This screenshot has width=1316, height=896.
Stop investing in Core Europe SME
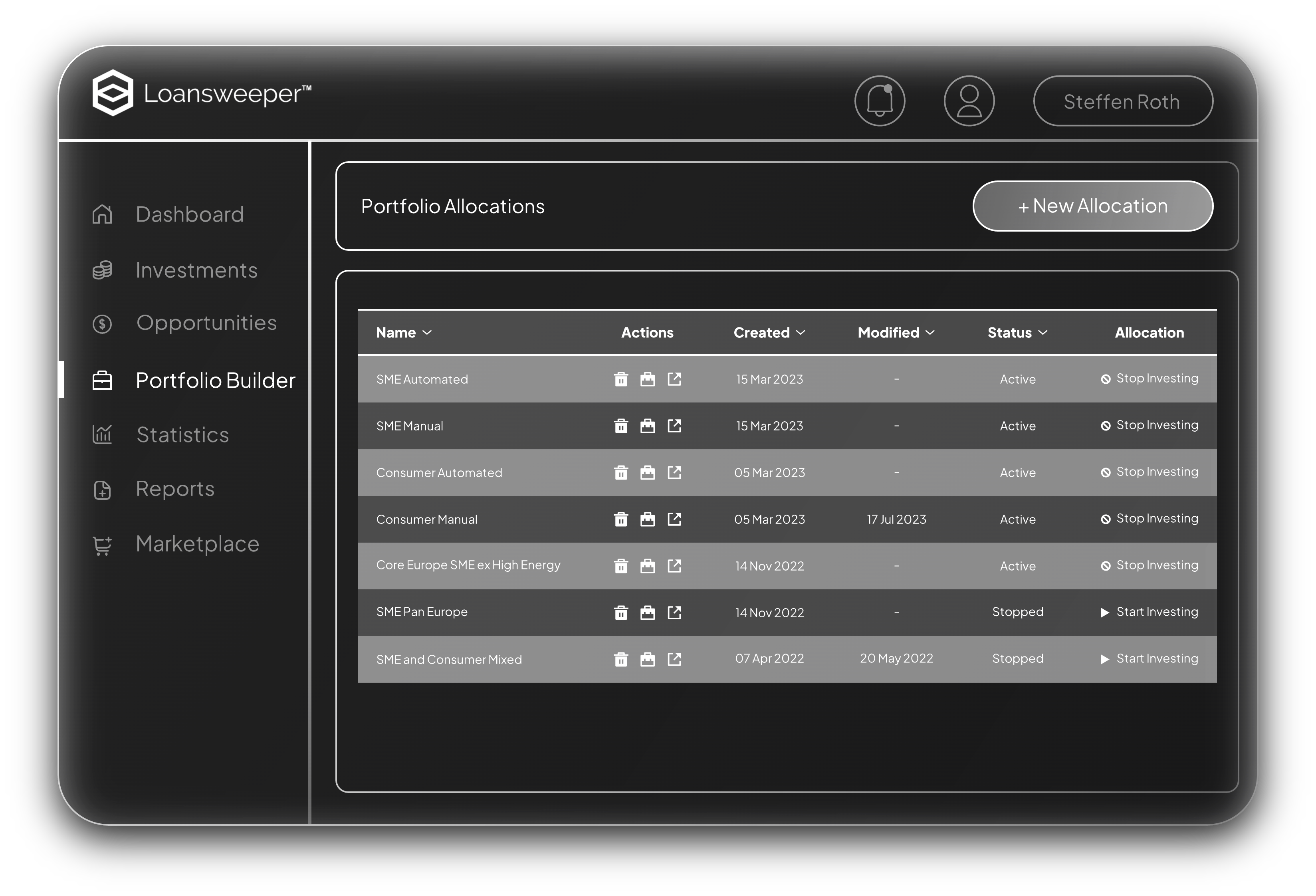tap(1150, 565)
